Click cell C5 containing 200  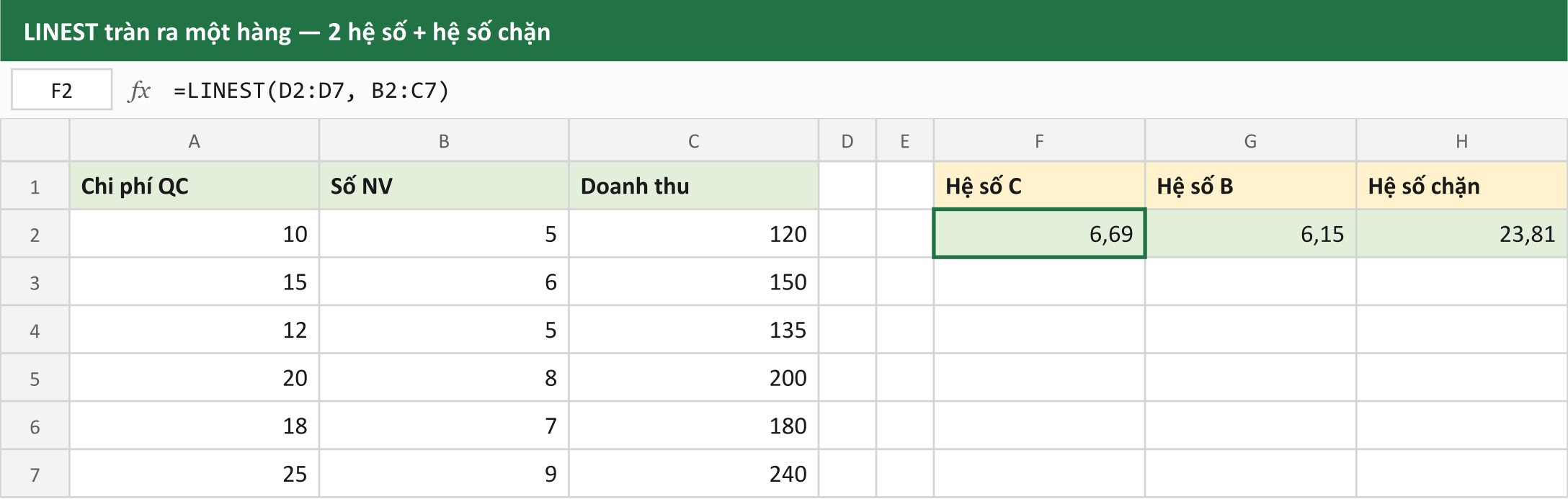pyautogui.click(x=694, y=377)
